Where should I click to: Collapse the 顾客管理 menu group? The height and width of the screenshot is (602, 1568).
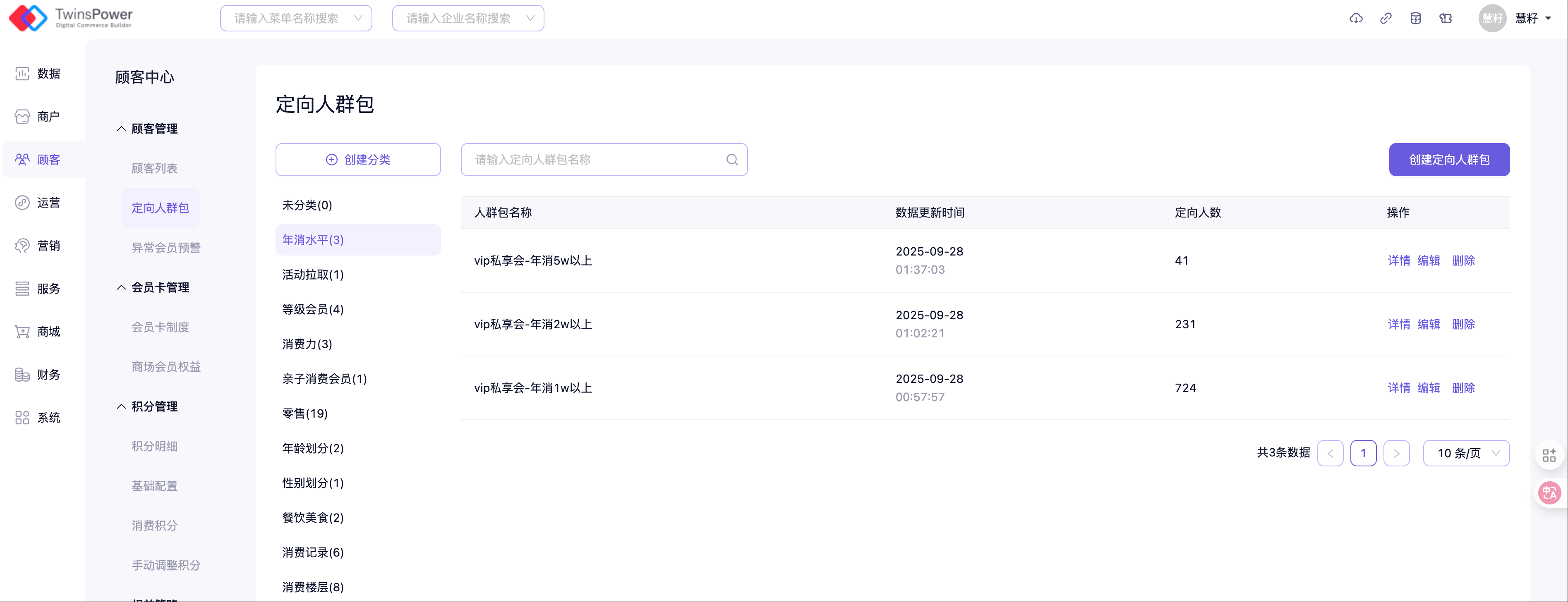coord(147,128)
